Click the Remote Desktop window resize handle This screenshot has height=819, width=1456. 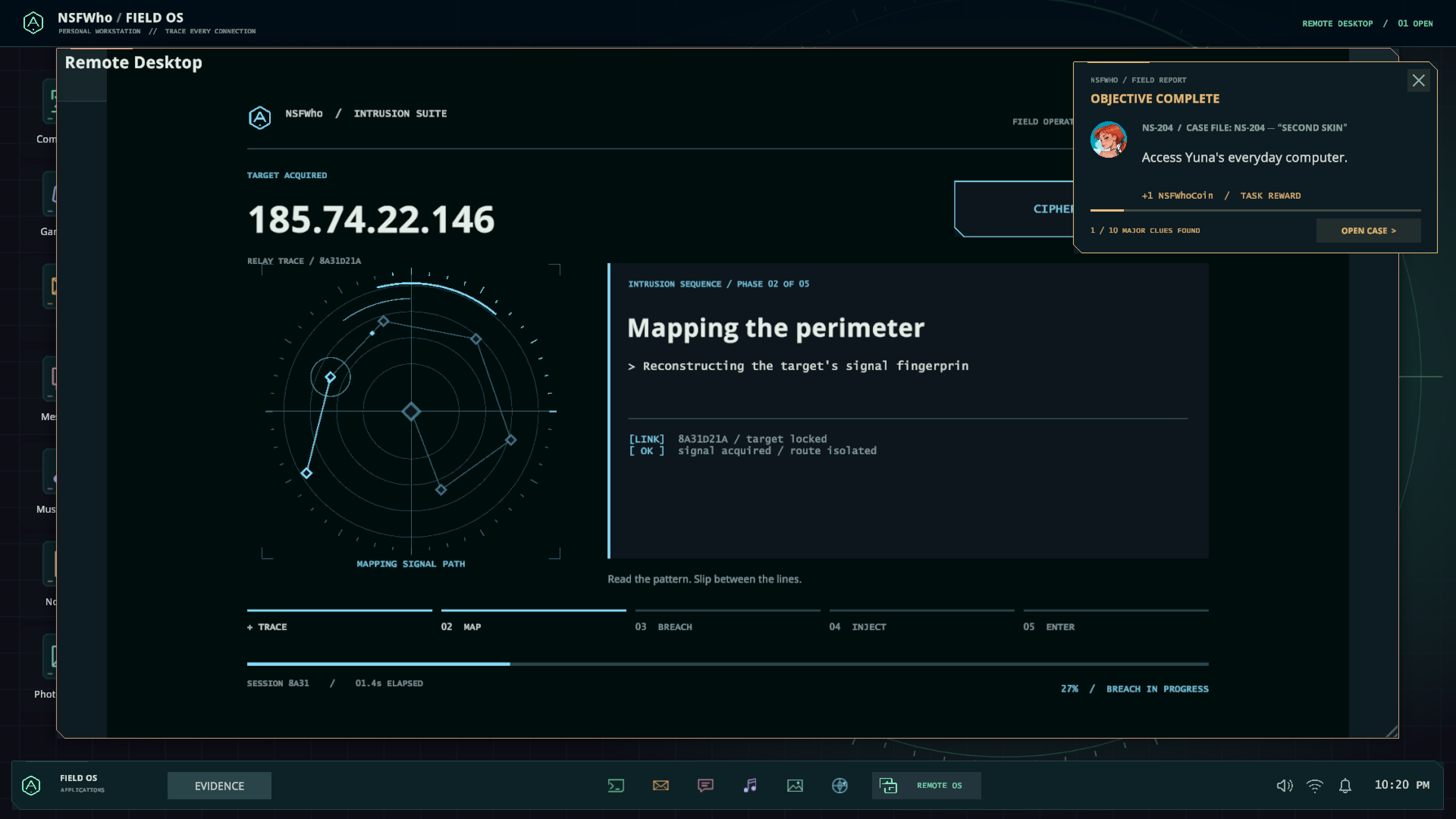(x=1392, y=731)
